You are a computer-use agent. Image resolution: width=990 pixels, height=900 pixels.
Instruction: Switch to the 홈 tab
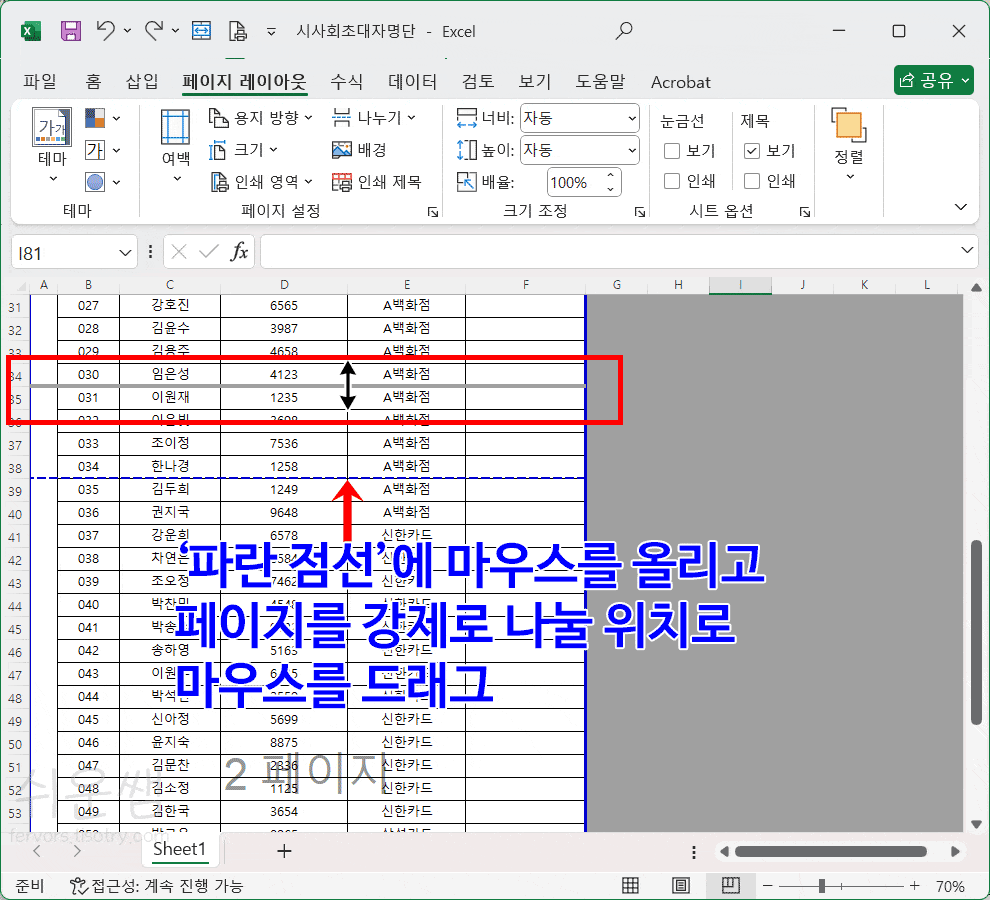pyautogui.click(x=93, y=81)
